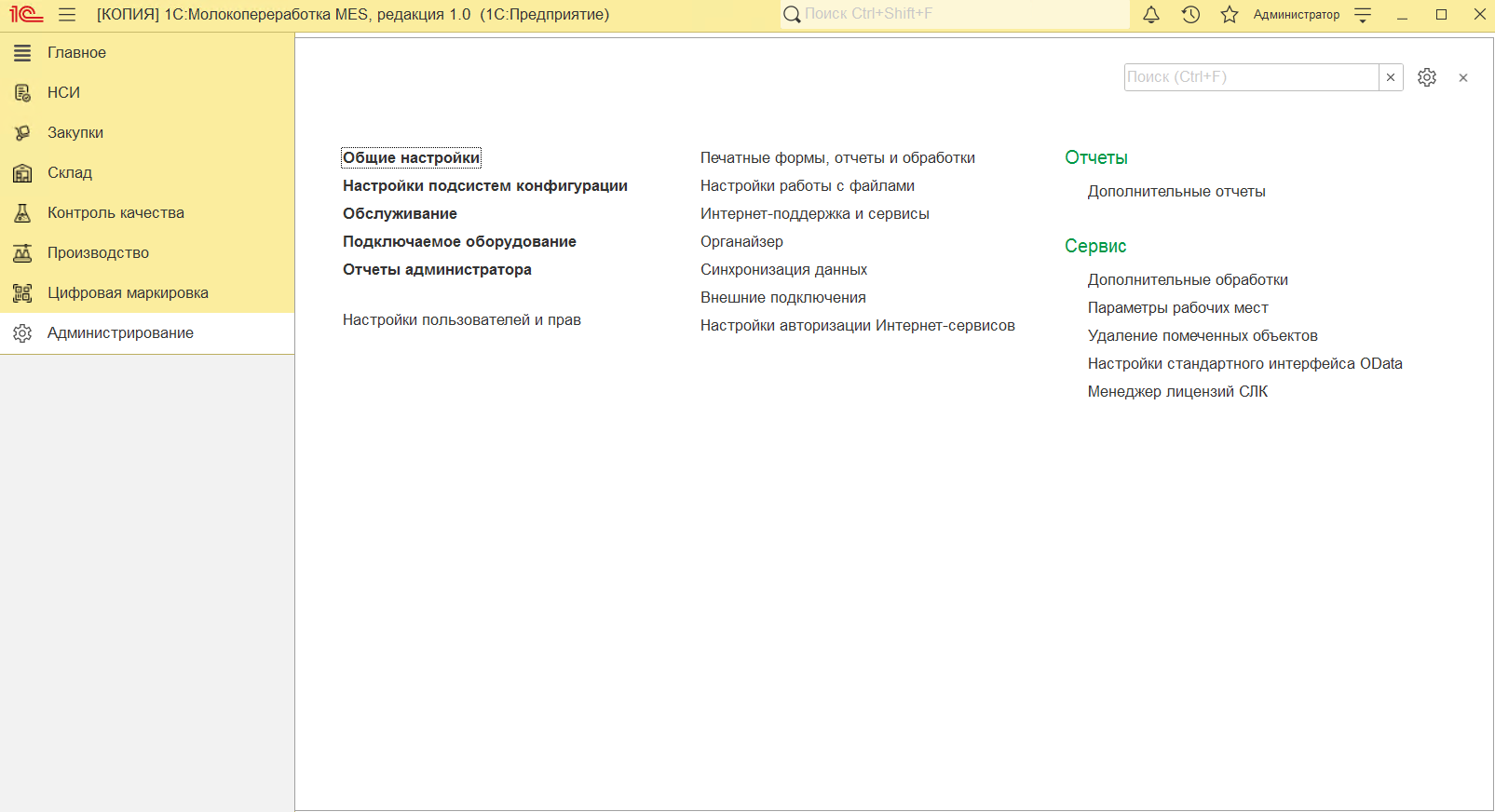The height and width of the screenshot is (812, 1495).
Task: Open Дополнительные отчеты
Action: (1176, 192)
